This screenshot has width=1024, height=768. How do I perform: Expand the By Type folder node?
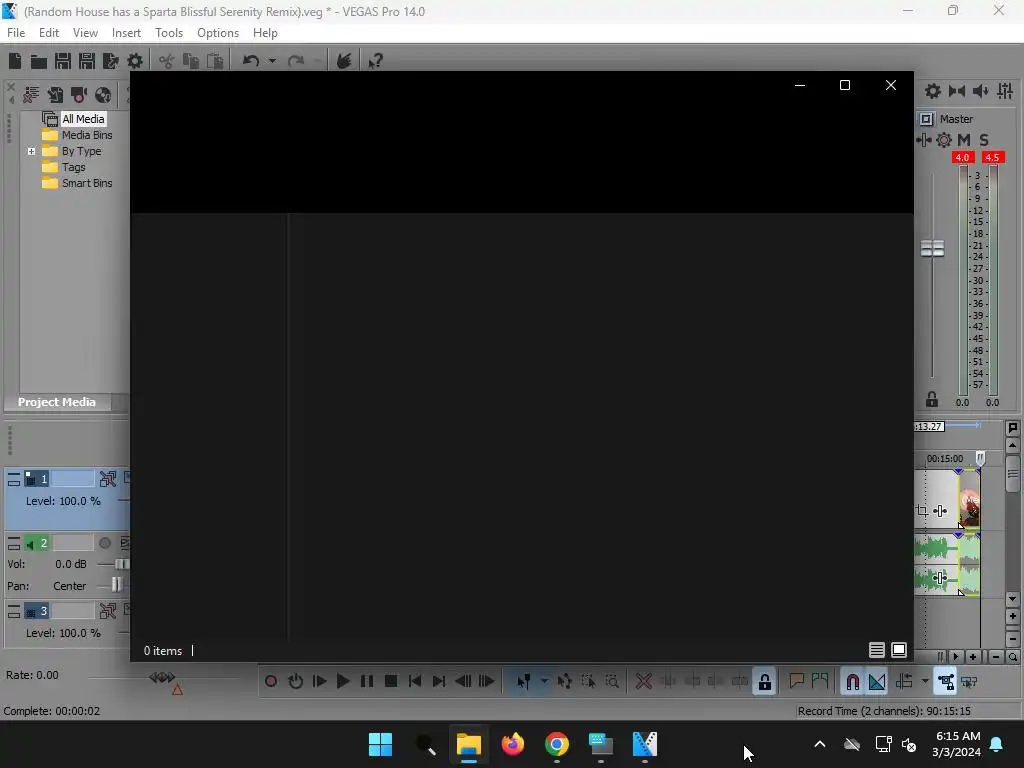pyautogui.click(x=31, y=152)
